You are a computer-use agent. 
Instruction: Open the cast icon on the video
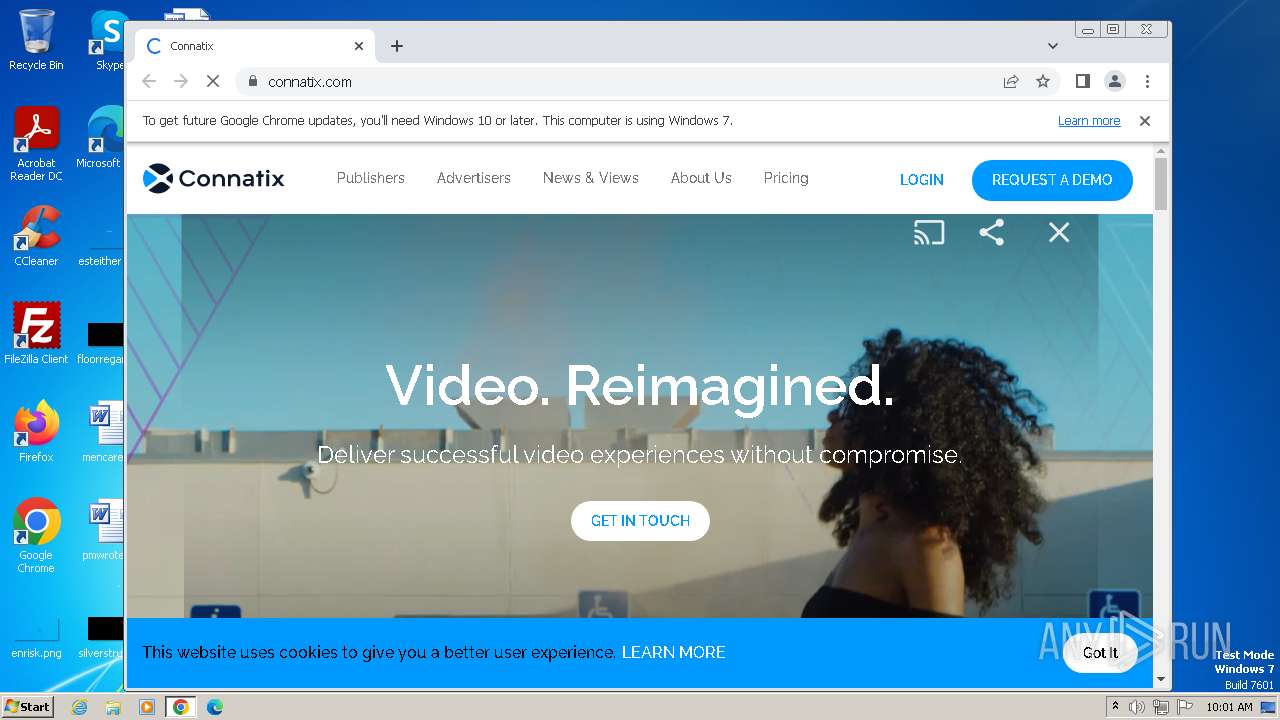point(929,233)
